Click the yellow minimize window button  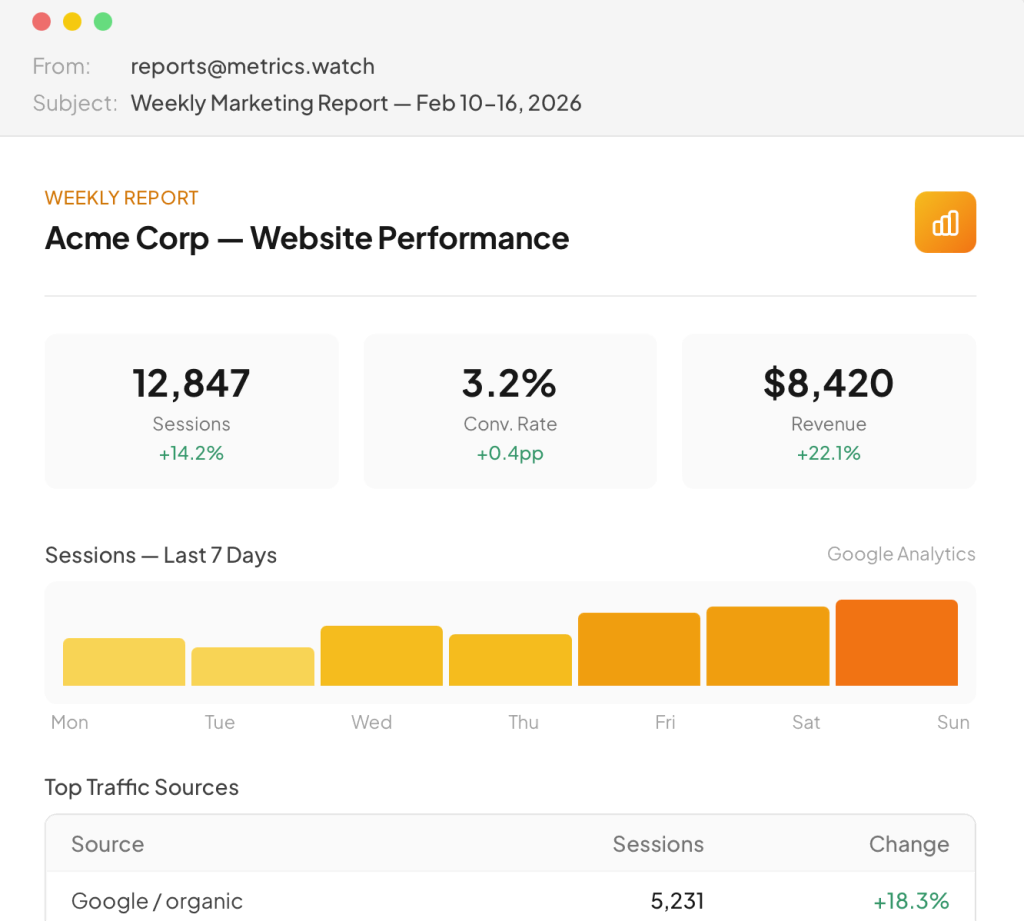click(x=72, y=22)
